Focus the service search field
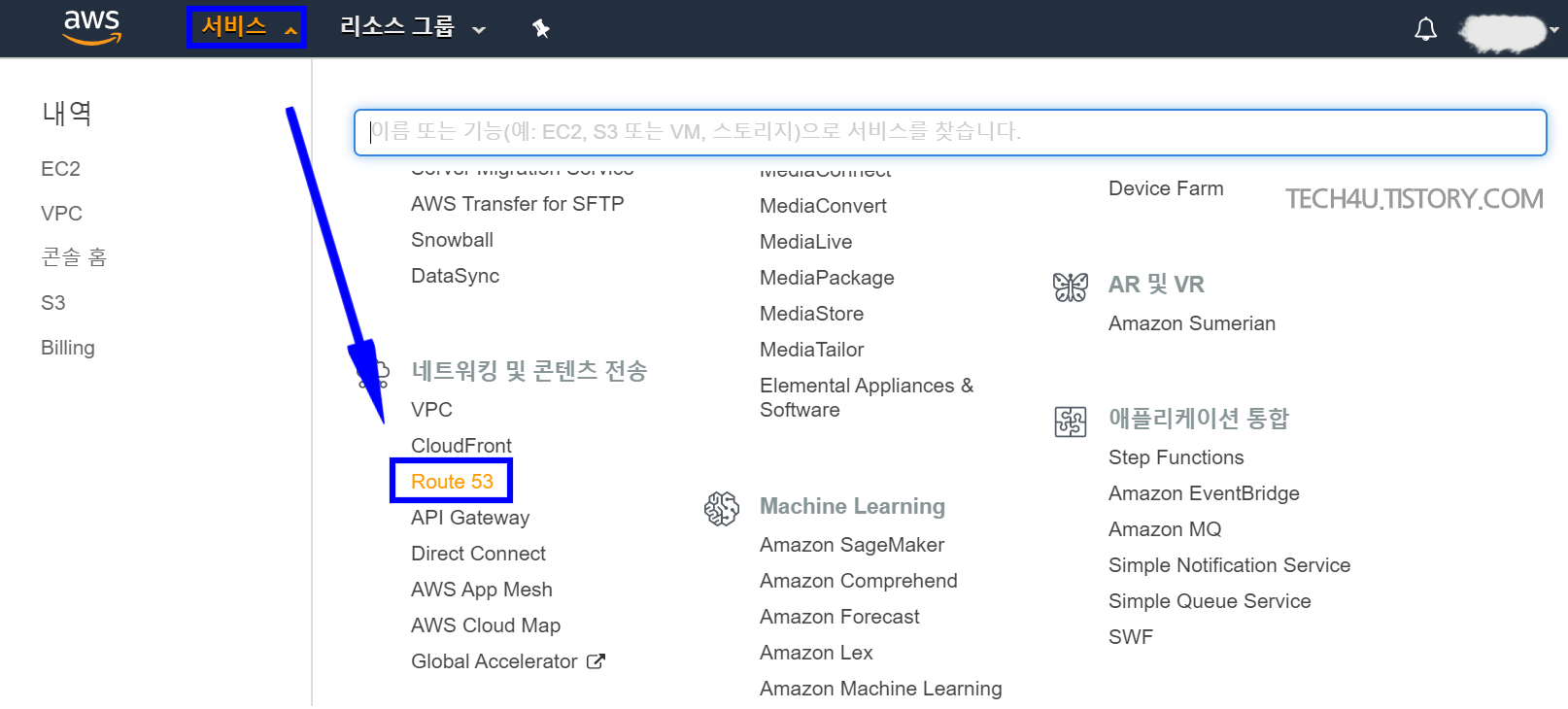This screenshot has height=709, width=1568. (950, 132)
